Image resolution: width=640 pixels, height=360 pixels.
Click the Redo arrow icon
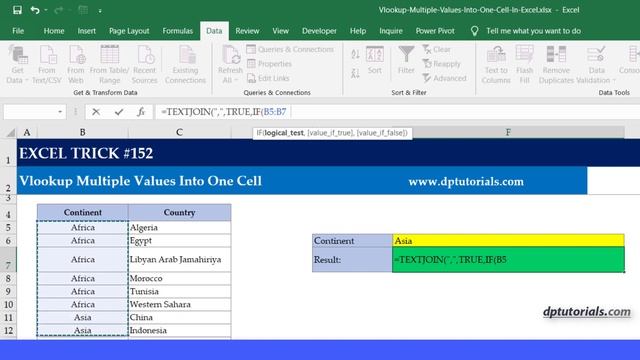59,10
